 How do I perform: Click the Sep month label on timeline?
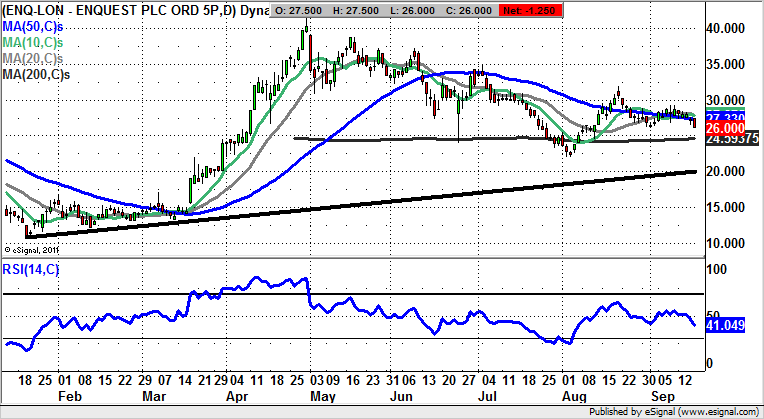click(660, 396)
